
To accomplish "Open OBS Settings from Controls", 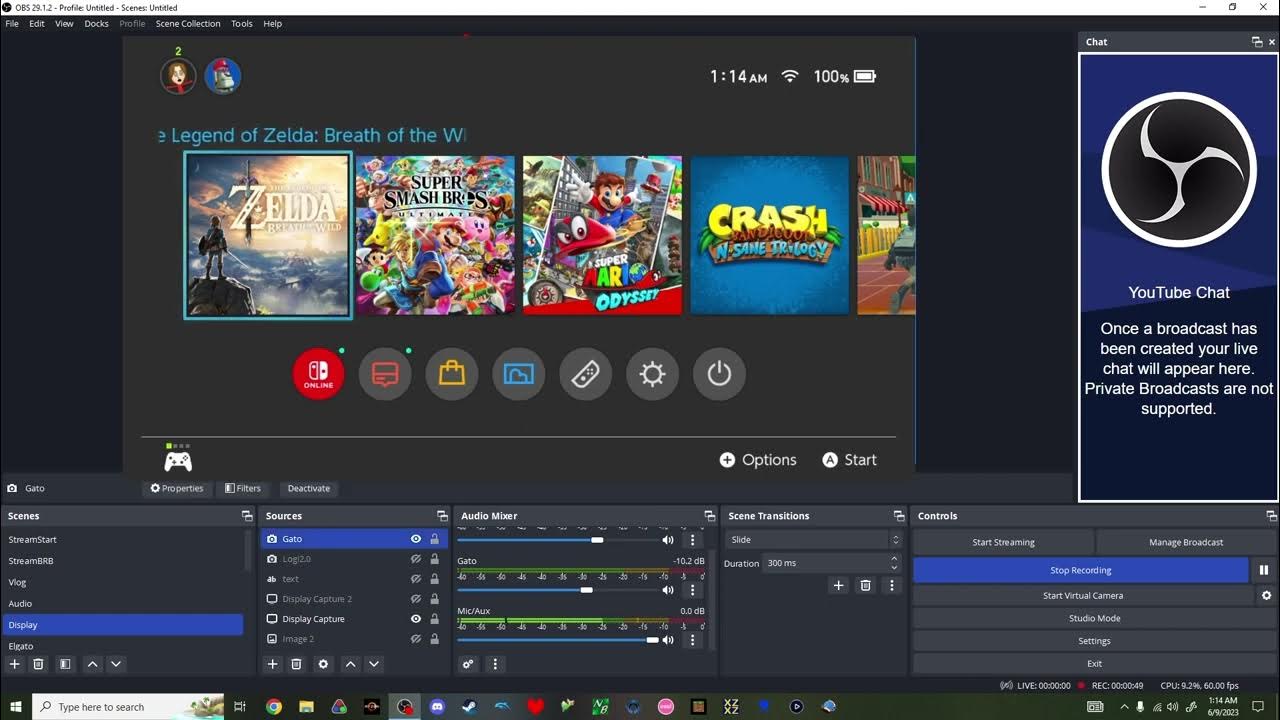I will click(x=1094, y=641).
